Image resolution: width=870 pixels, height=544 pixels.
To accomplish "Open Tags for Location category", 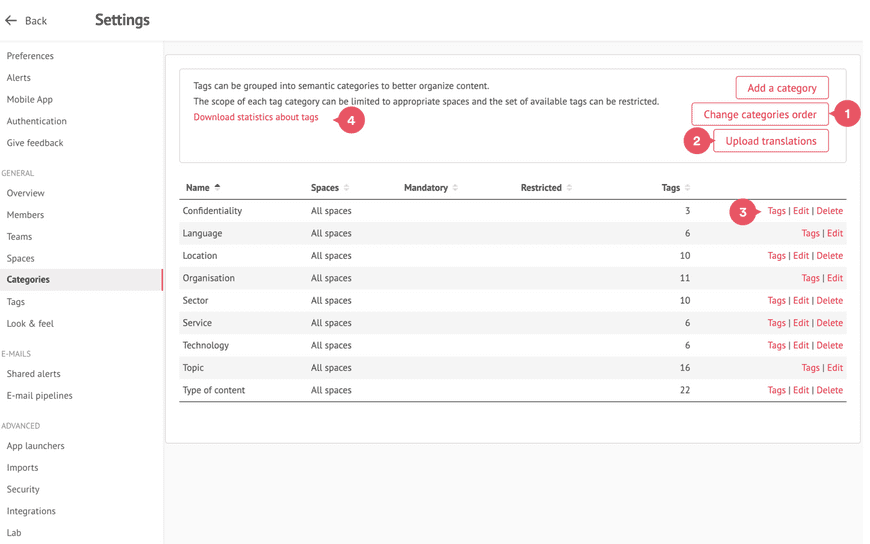I will (x=776, y=255).
